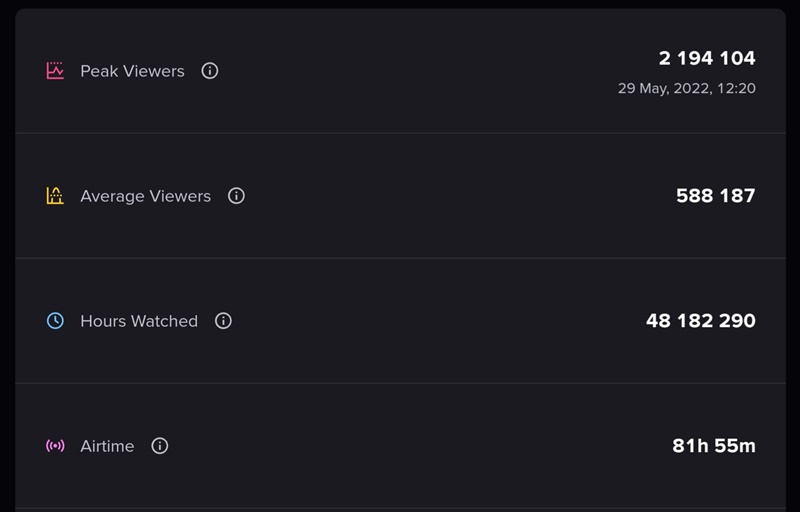Select the Hours Watched label
The width and height of the screenshot is (800, 512).
click(139, 321)
